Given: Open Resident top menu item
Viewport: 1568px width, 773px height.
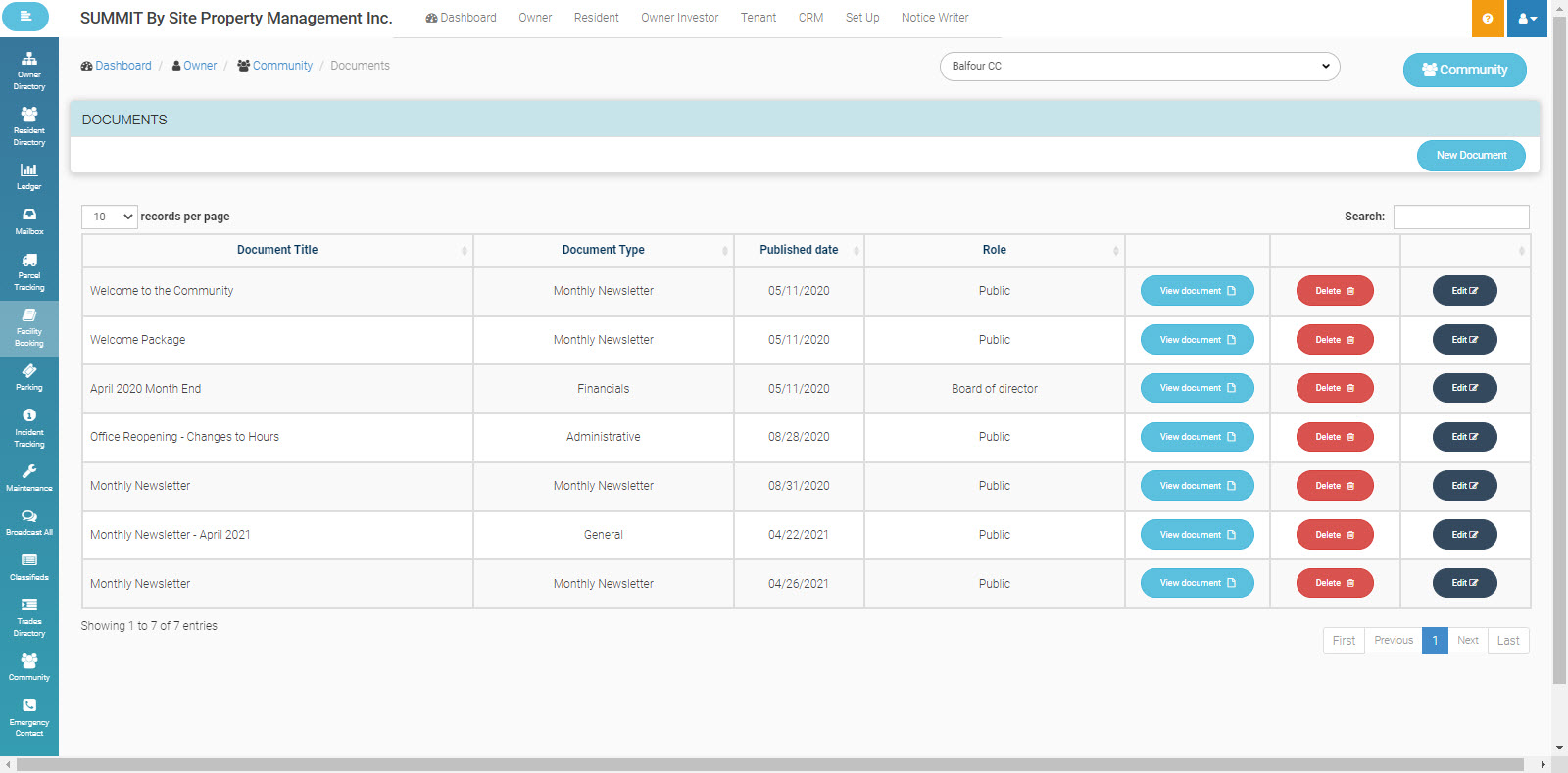Looking at the screenshot, I should [597, 18].
